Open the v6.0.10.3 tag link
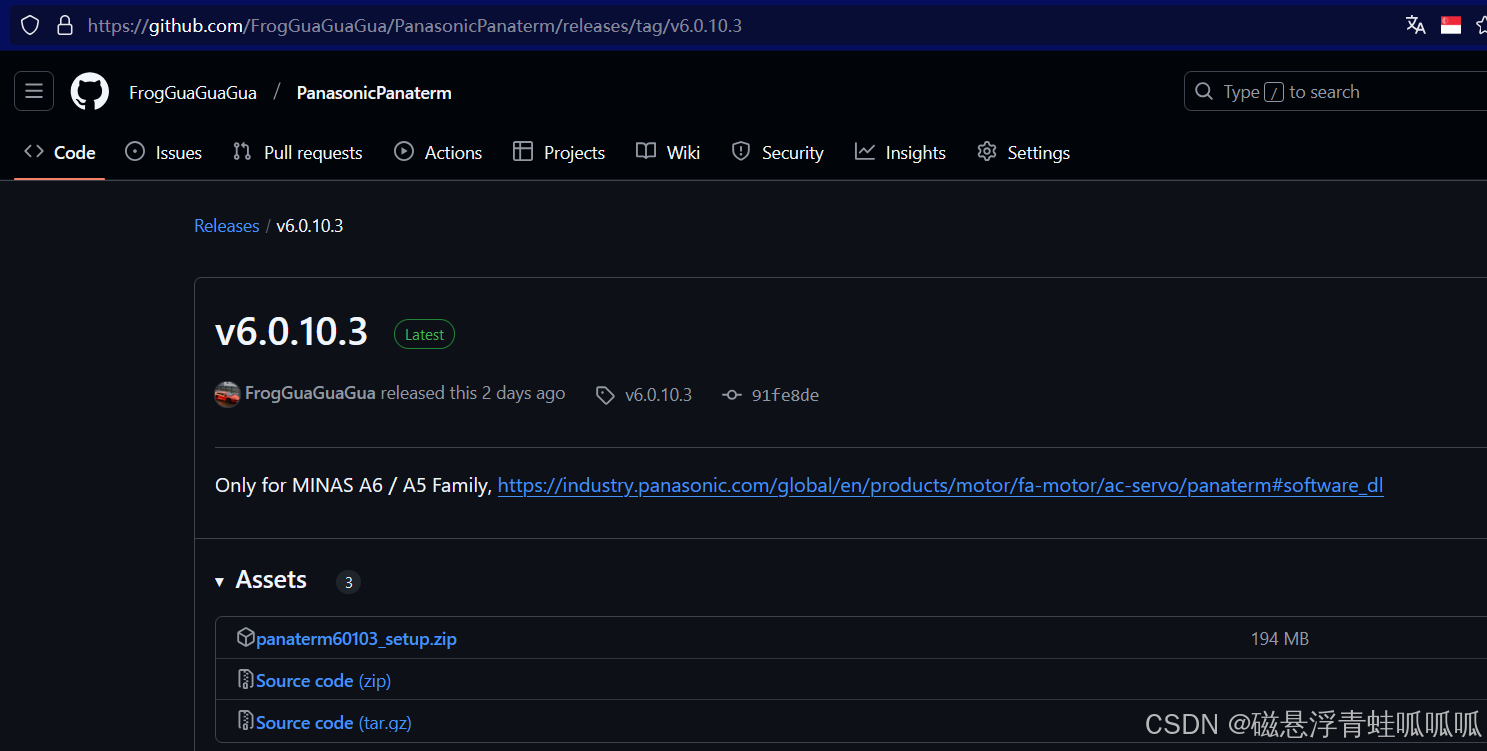The width and height of the screenshot is (1487, 751). coord(658,395)
